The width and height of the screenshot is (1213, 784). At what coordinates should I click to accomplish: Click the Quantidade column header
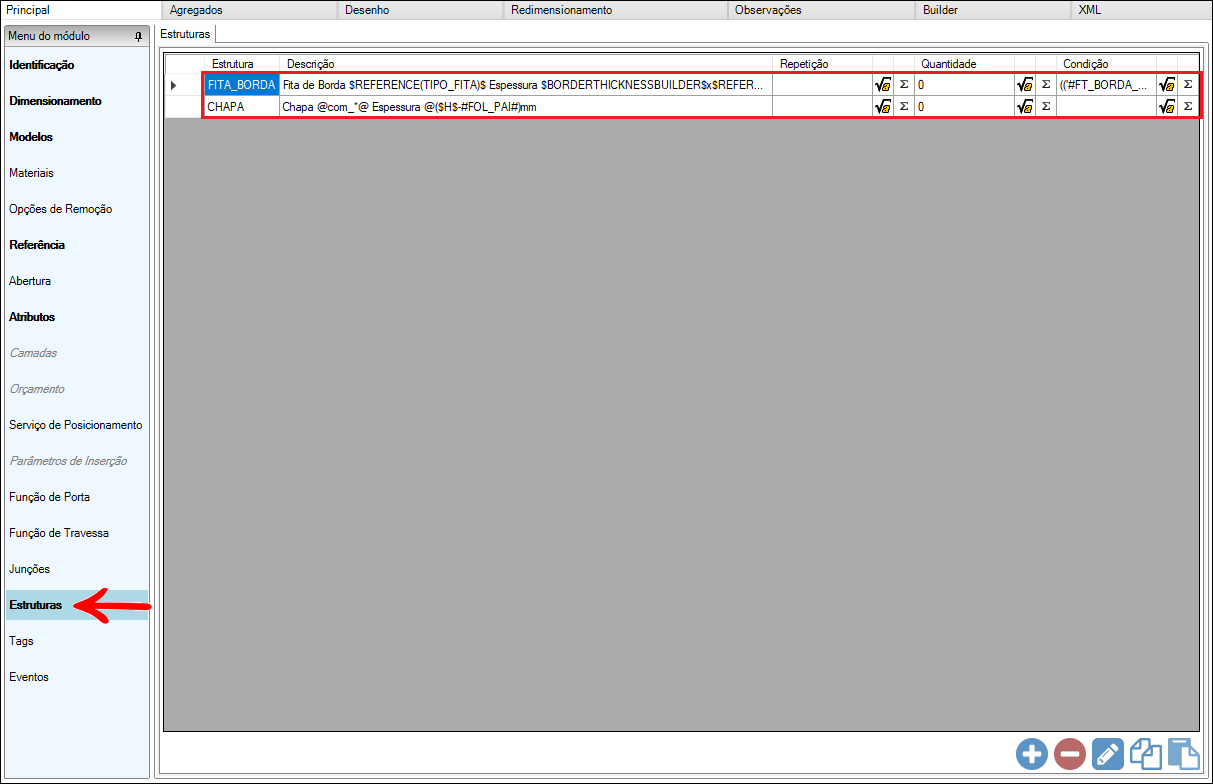[964, 64]
